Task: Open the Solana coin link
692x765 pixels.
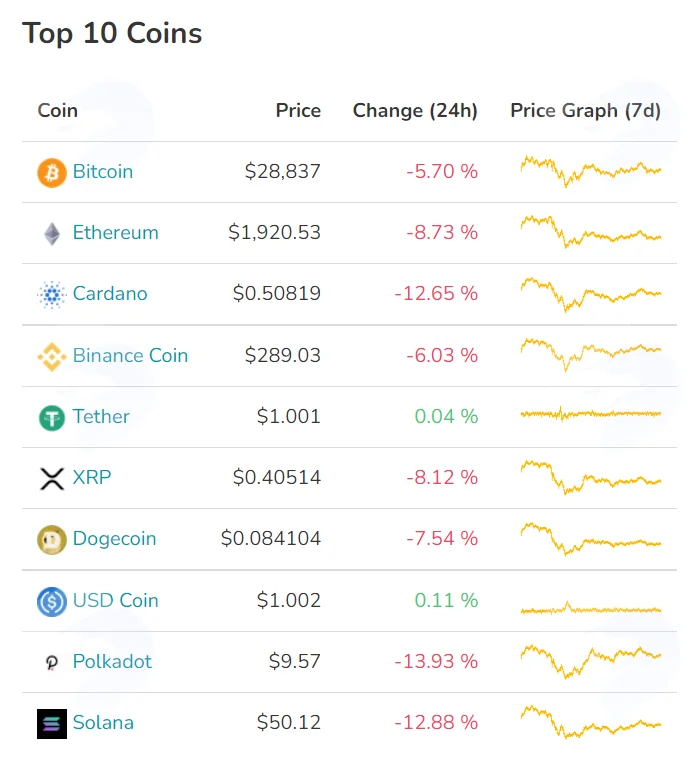Action: click(103, 723)
